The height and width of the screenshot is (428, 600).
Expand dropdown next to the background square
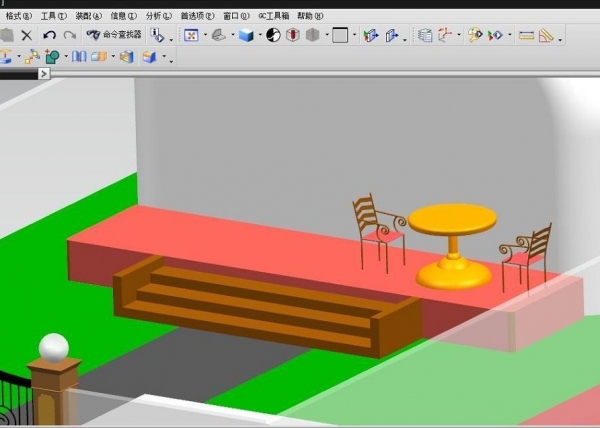coord(354,36)
